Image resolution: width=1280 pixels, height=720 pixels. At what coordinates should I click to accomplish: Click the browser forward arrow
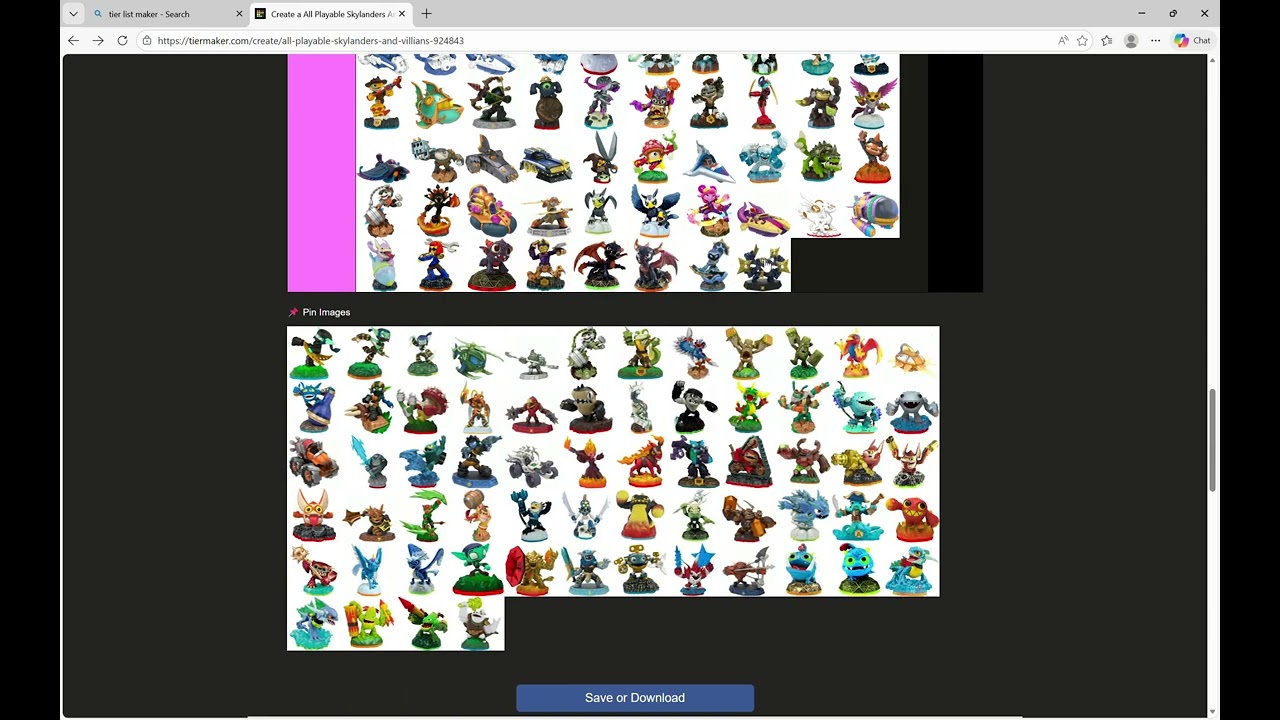(x=98, y=40)
